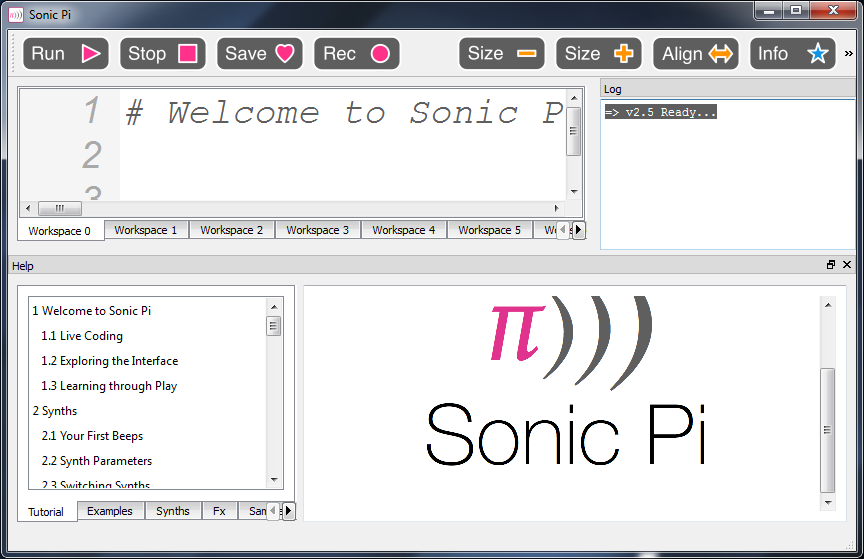Start recording with the Rec button

tap(357, 53)
